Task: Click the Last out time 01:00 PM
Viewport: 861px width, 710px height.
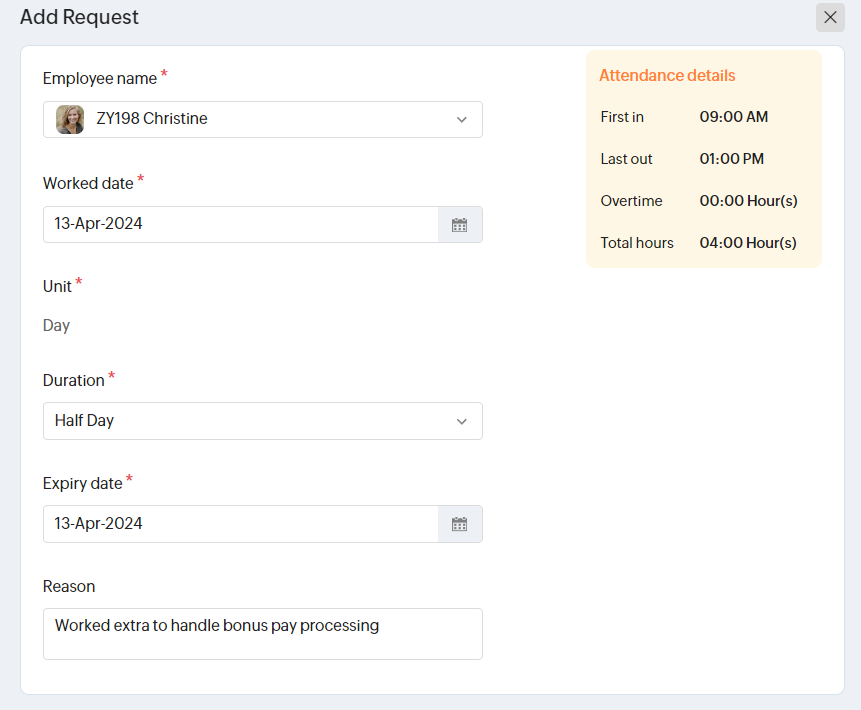Action: tap(732, 159)
